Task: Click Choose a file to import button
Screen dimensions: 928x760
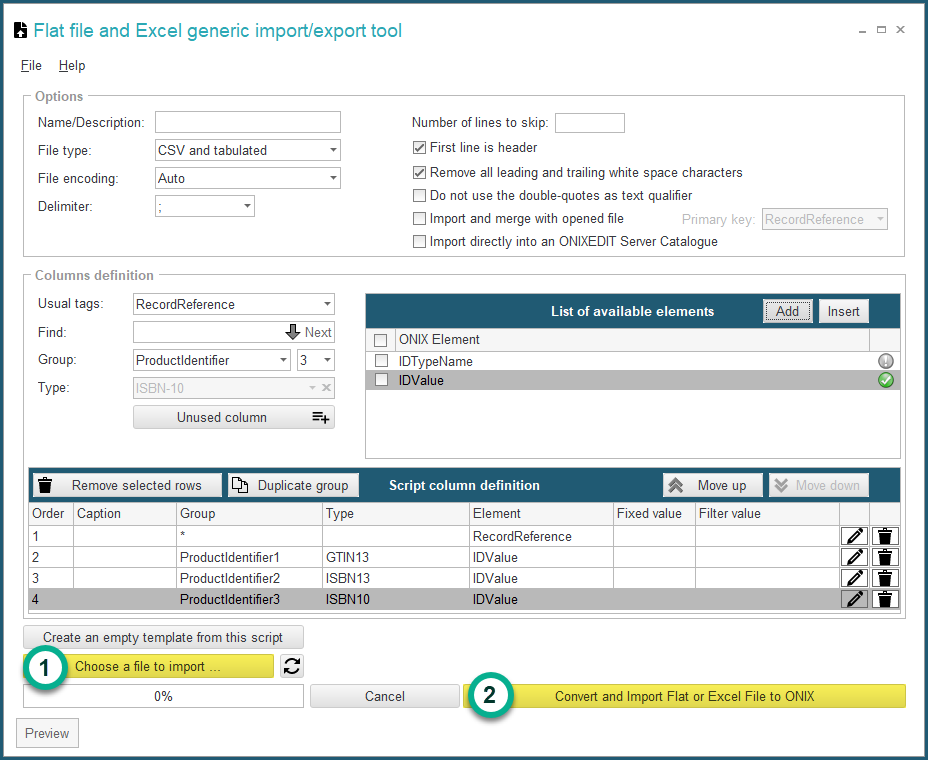Action: click(x=149, y=666)
